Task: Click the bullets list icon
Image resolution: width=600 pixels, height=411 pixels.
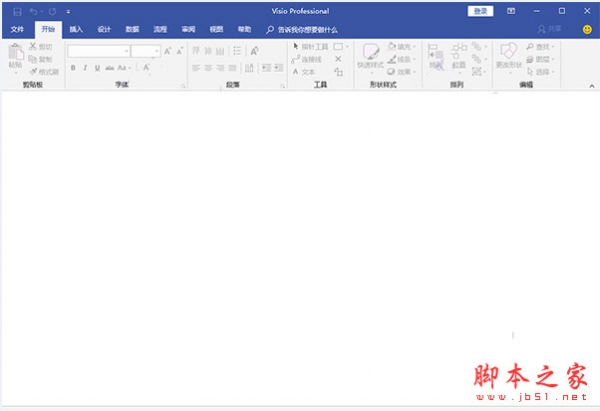Action: click(x=237, y=51)
